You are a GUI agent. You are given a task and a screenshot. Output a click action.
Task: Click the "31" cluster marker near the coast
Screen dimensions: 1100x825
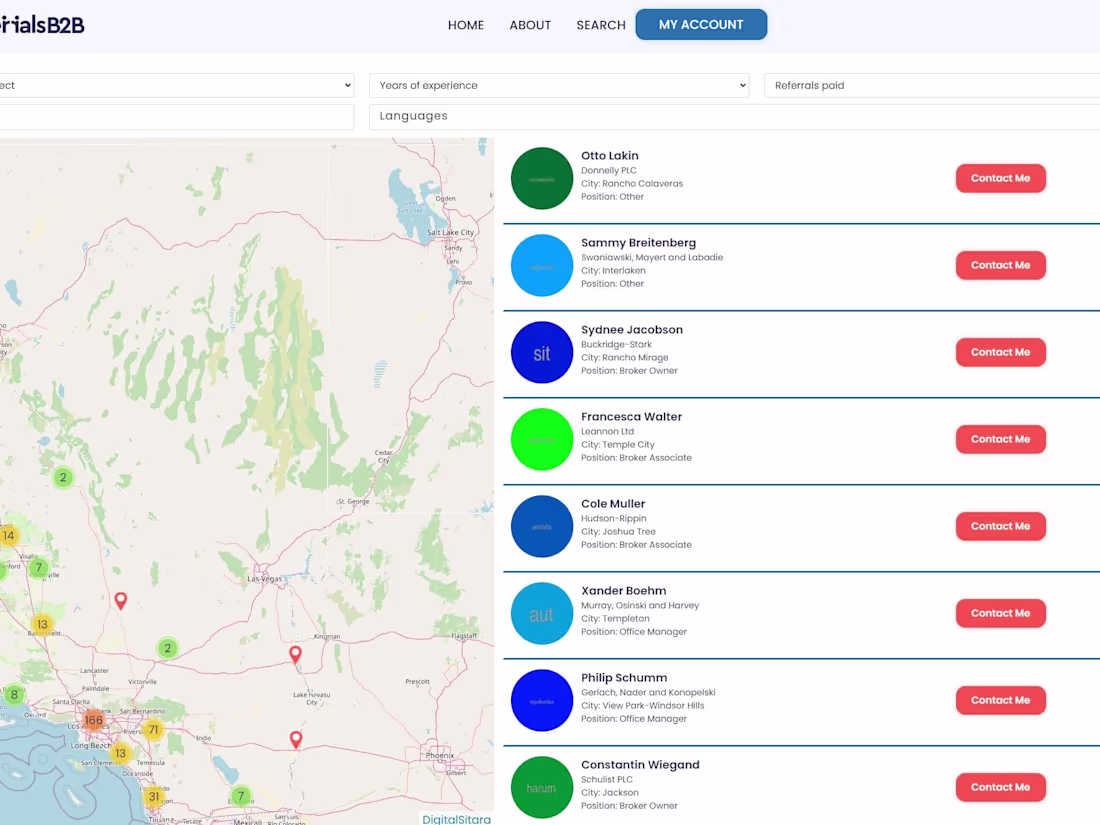coord(153,797)
